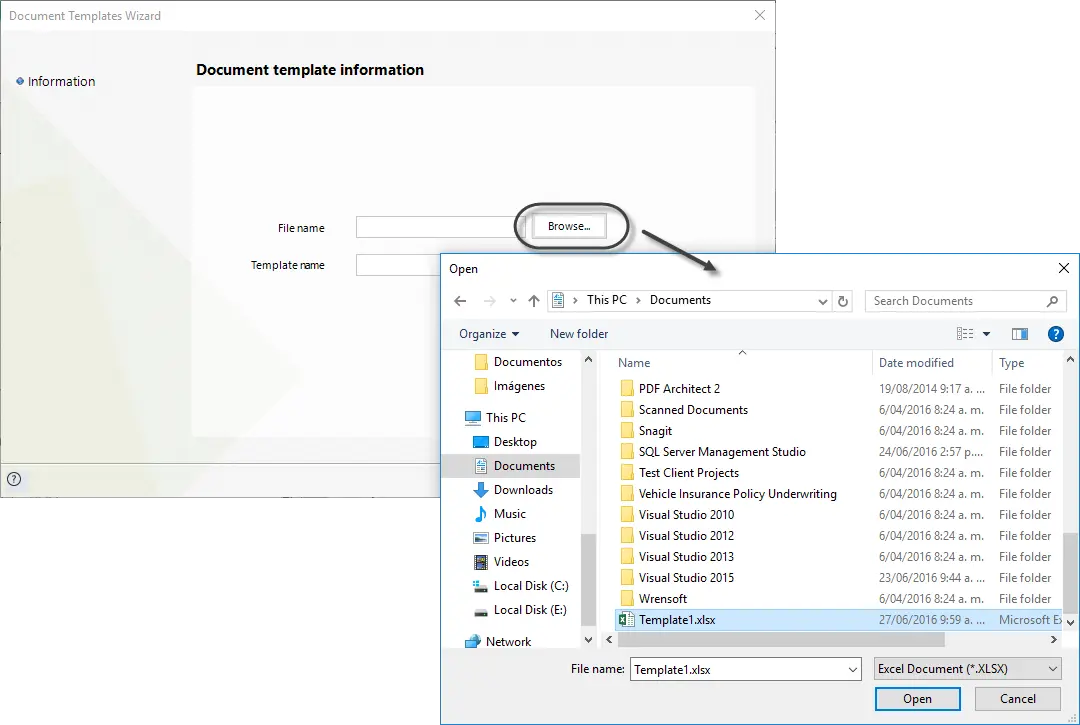Click the Cancel button
1080x725 pixels.
(1017, 699)
